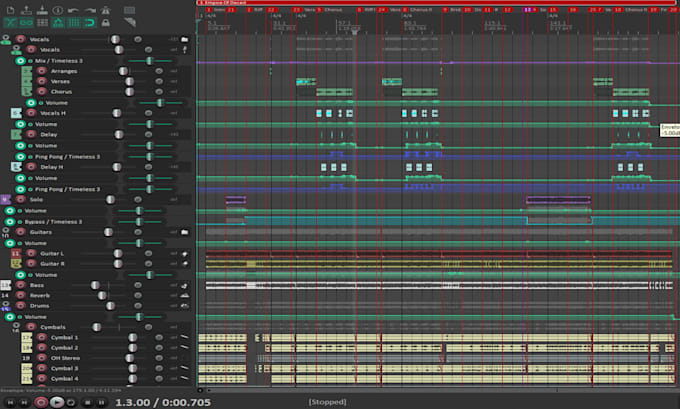Click the guitar icon on Guitar R track

pos(185,264)
